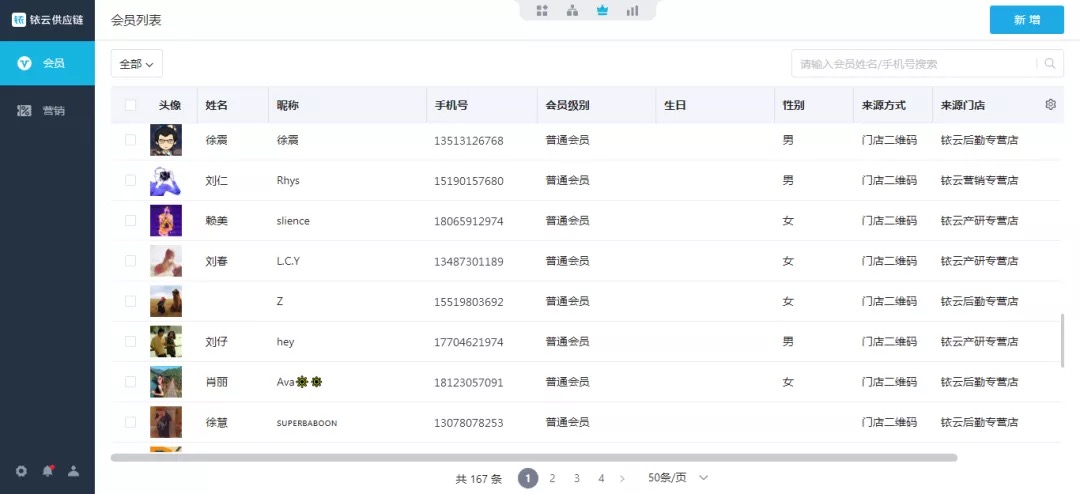
Task: Open settings gear at sidebar bottom
Action: pos(21,471)
